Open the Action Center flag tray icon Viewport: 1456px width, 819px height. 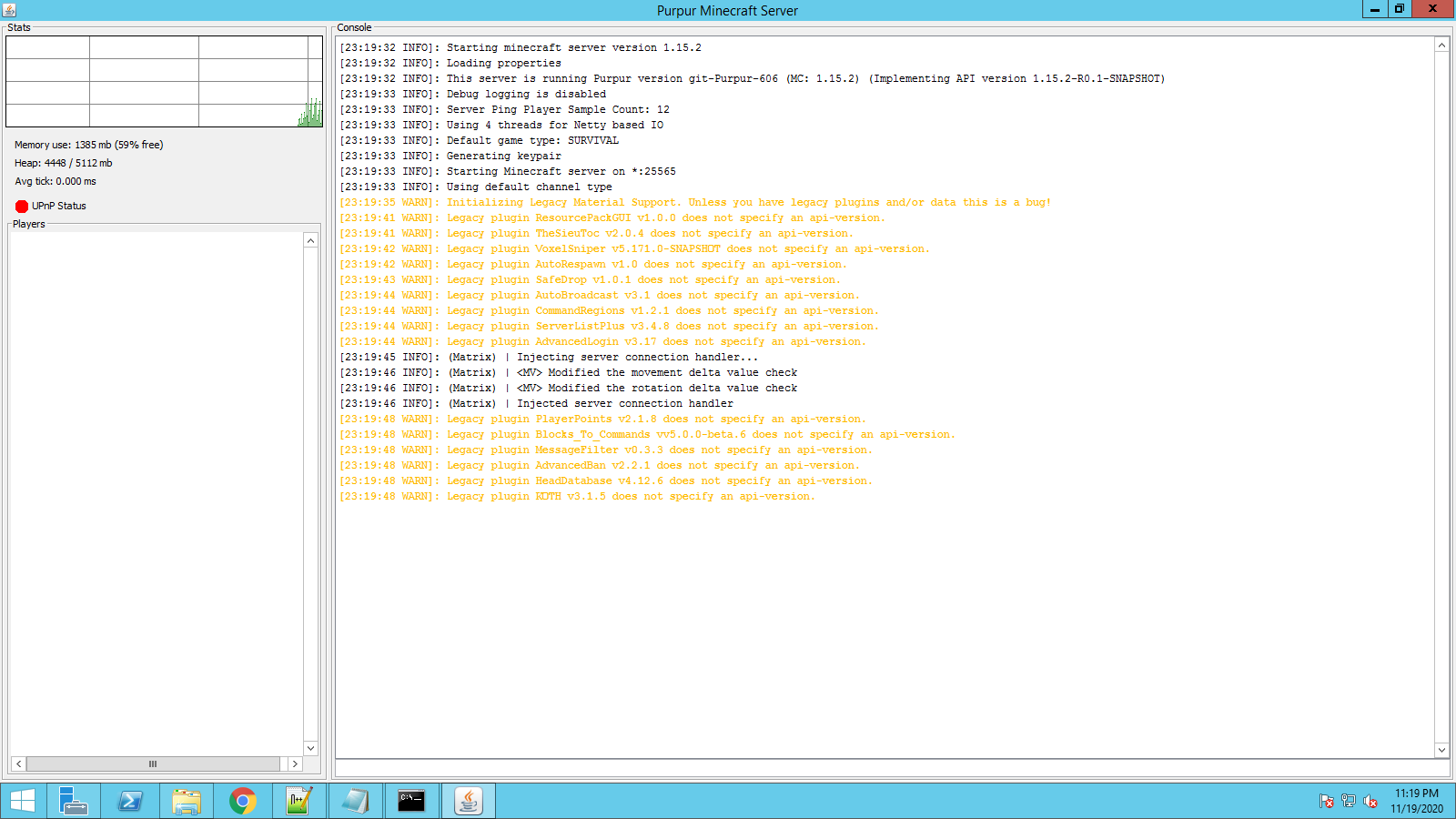coord(1327,802)
